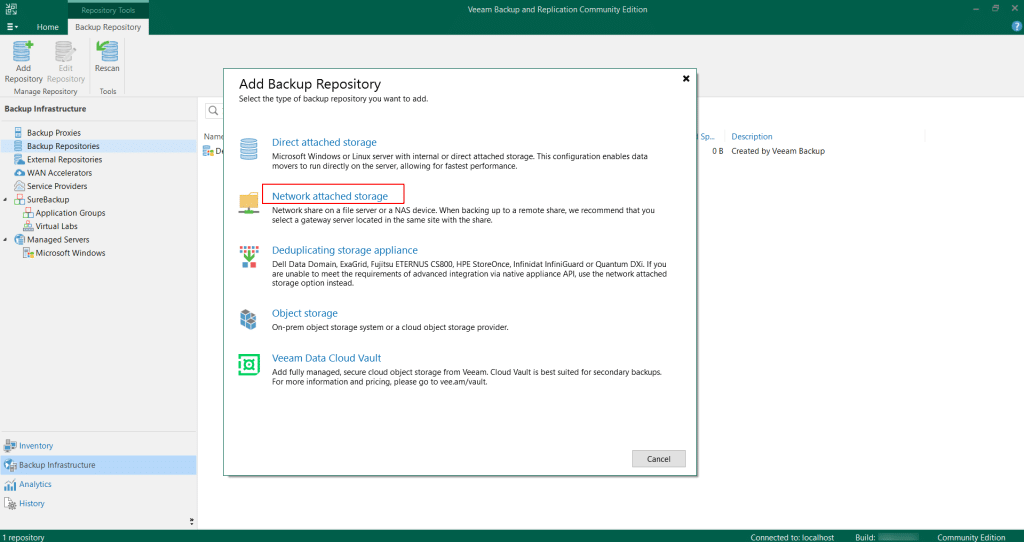Click the Name column header
The image size is (1024, 542).
tap(214, 136)
